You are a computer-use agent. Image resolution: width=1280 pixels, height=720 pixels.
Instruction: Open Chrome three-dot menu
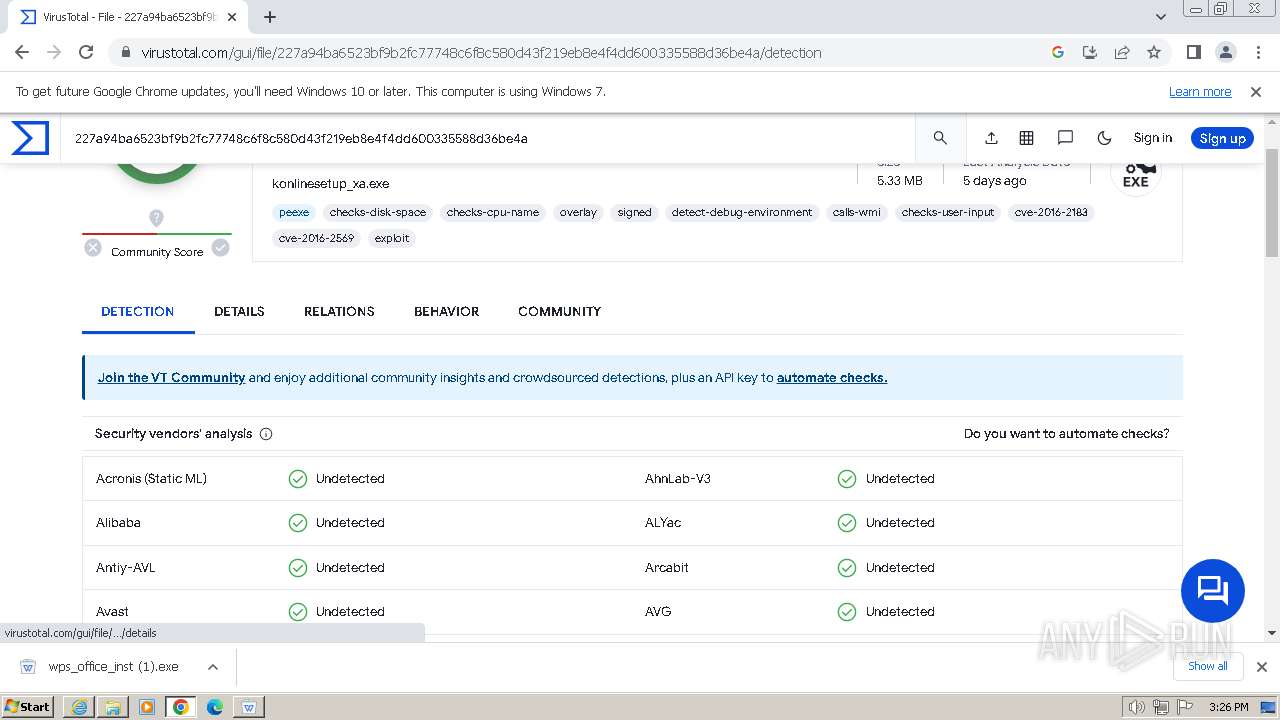tap(1257, 52)
